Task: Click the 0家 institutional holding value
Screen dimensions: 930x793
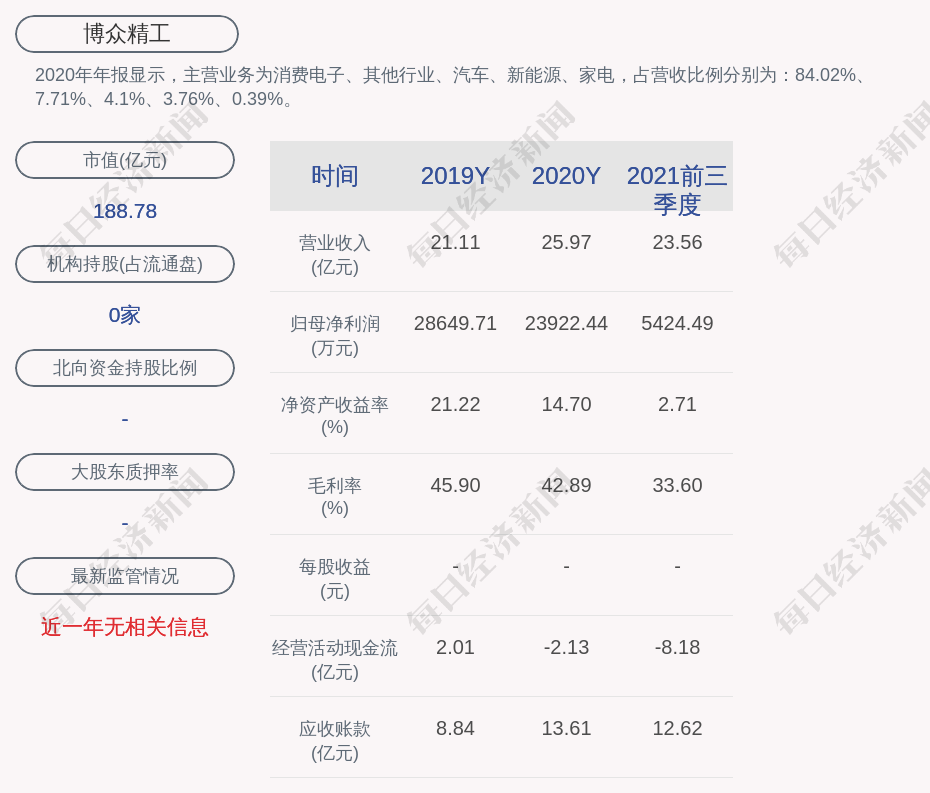Action: 125,315
